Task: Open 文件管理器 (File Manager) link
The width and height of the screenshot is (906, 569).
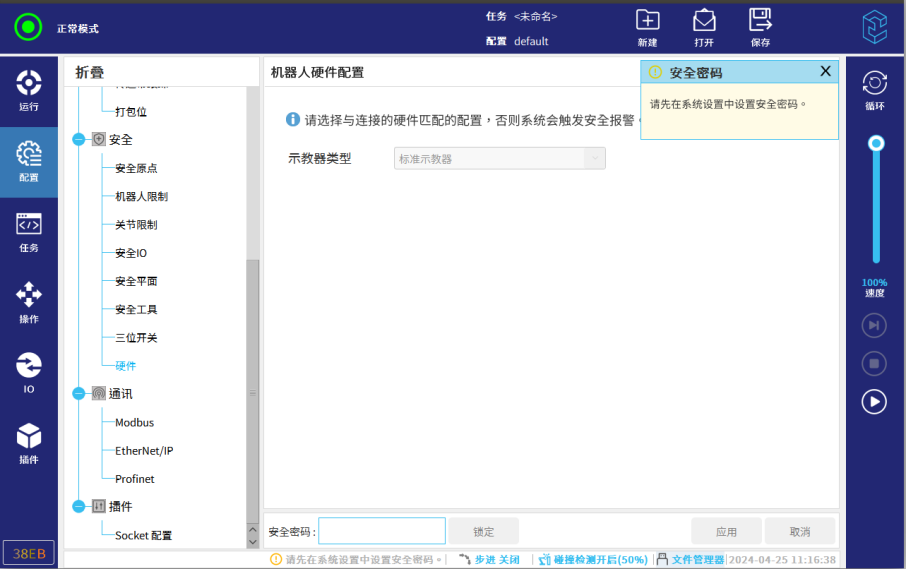Action: [x=690, y=560]
